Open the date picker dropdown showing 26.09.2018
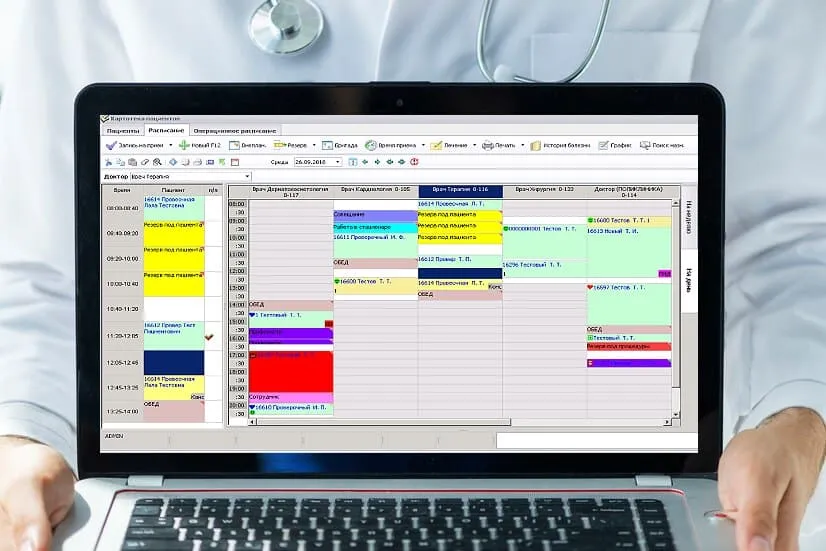The height and width of the screenshot is (551, 826). pyautogui.click(x=338, y=161)
